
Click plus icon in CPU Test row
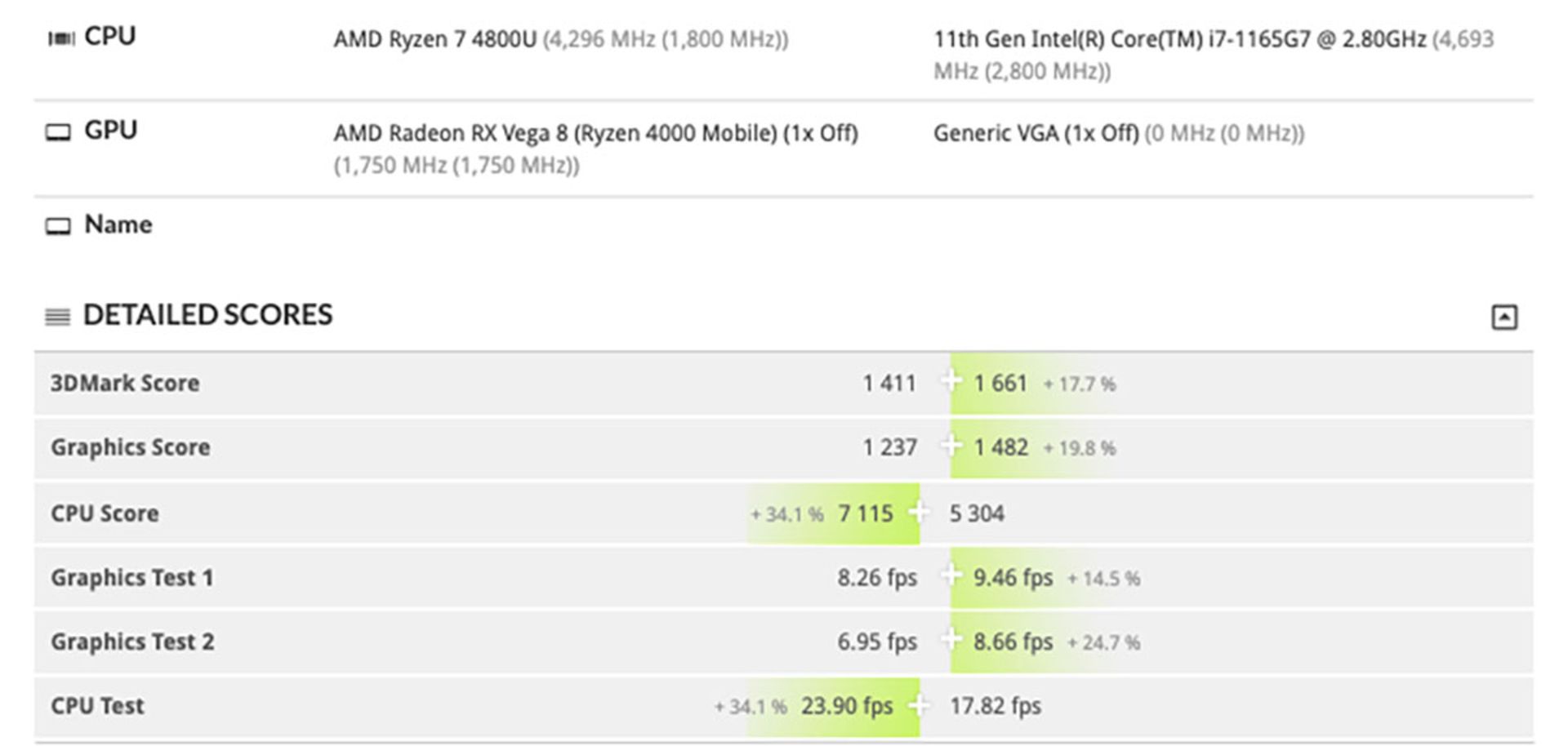[x=920, y=704]
